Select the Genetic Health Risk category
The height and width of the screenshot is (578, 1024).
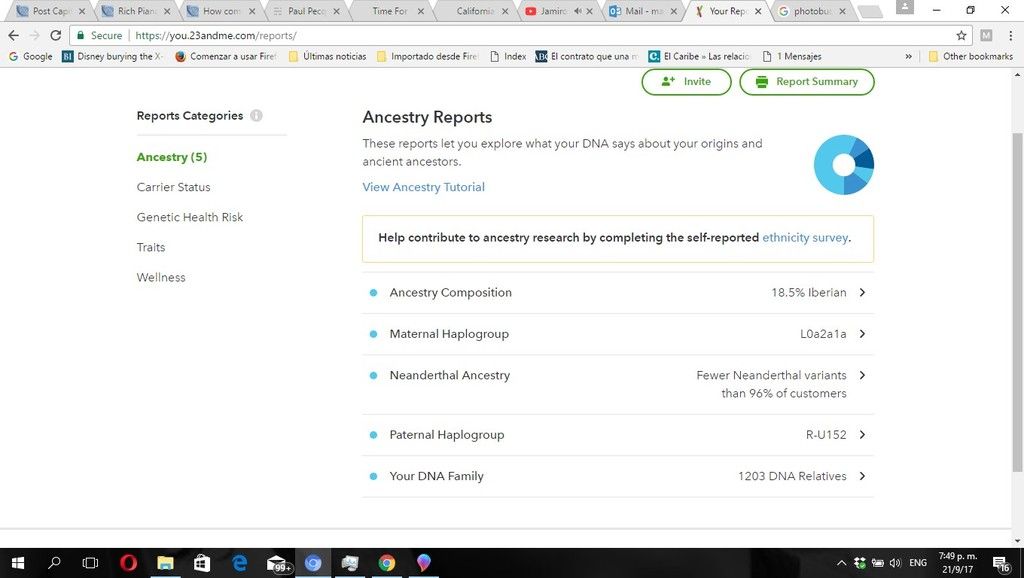click(x=190, y=217)
